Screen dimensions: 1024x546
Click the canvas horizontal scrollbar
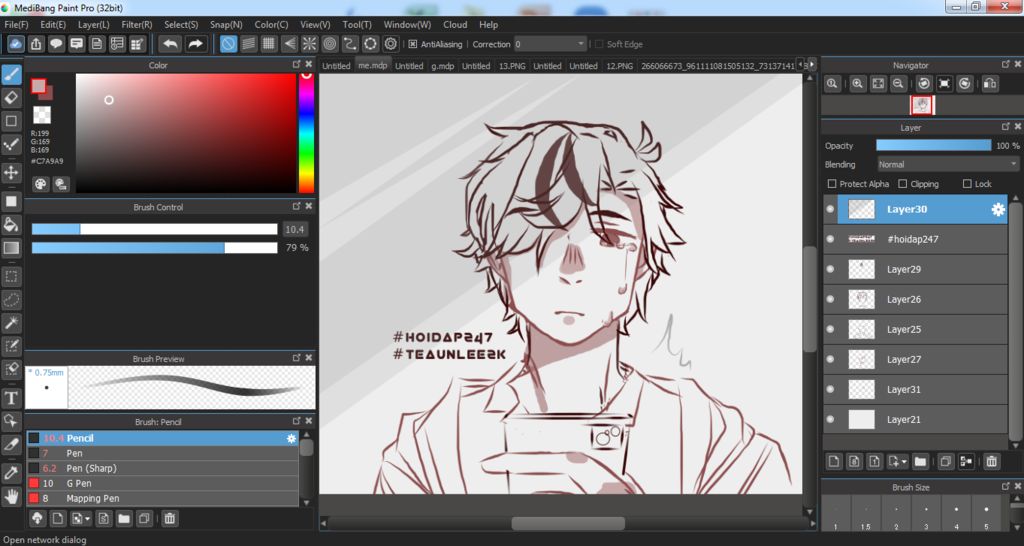[568, 524]
